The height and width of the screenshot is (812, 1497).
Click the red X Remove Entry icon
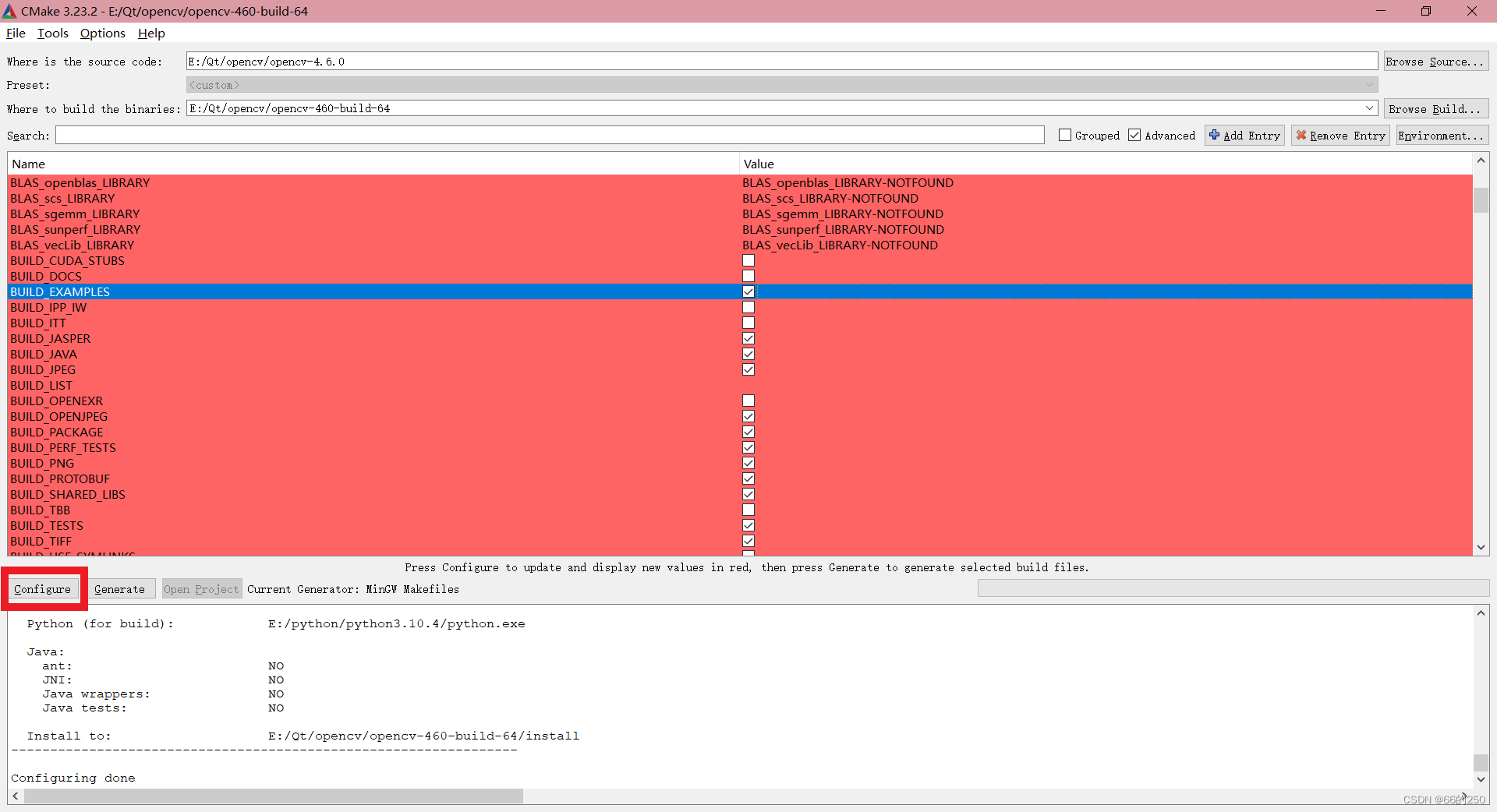[1301, 135]
